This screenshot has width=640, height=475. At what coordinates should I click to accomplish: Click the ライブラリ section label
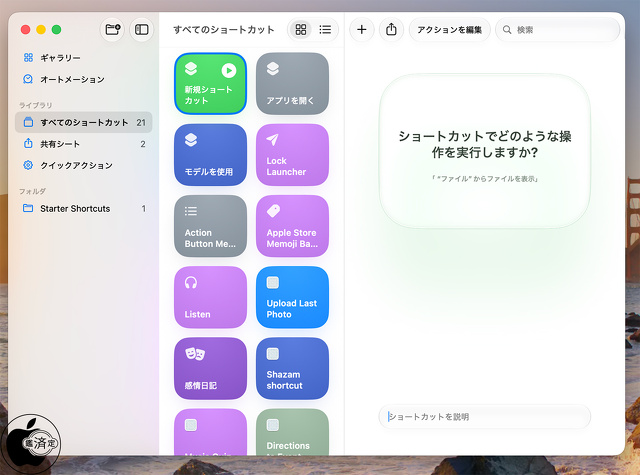pos(36,105)
